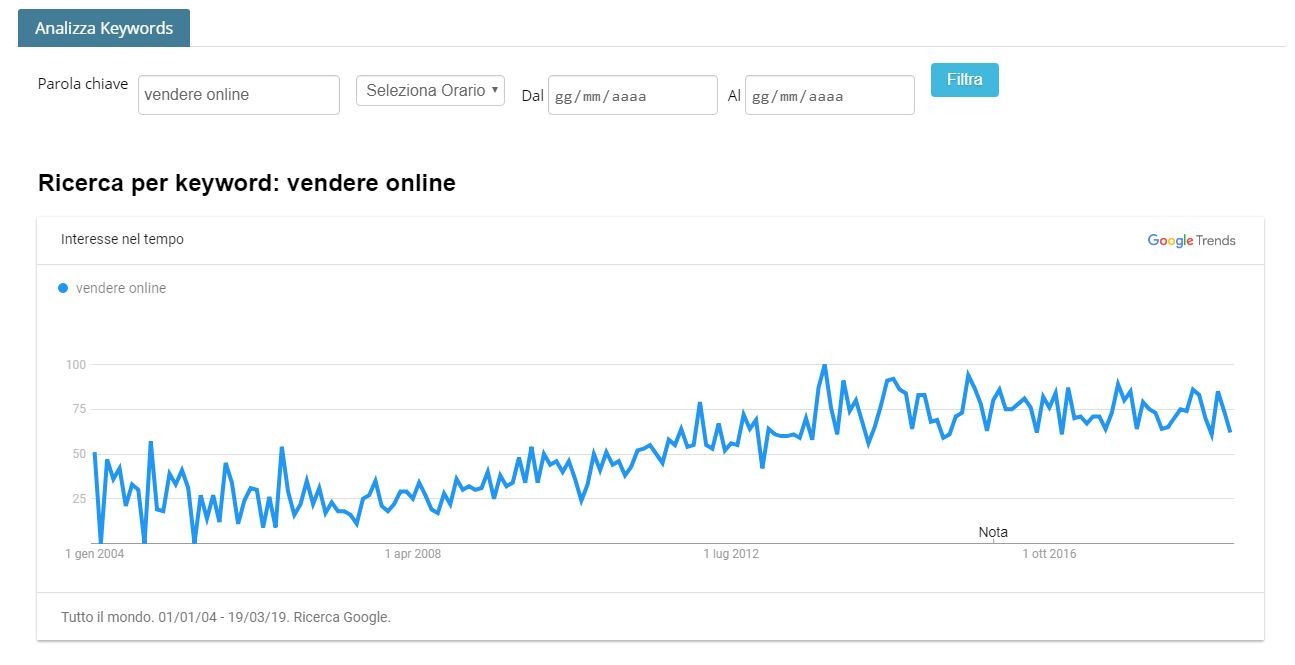Open the Google Trends logo link
1295x665 pixels.
pos(1191,240)
